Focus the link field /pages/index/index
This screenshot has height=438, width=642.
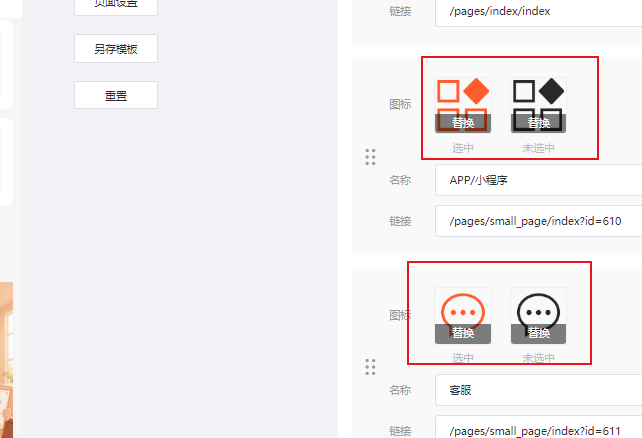point(538,12)
